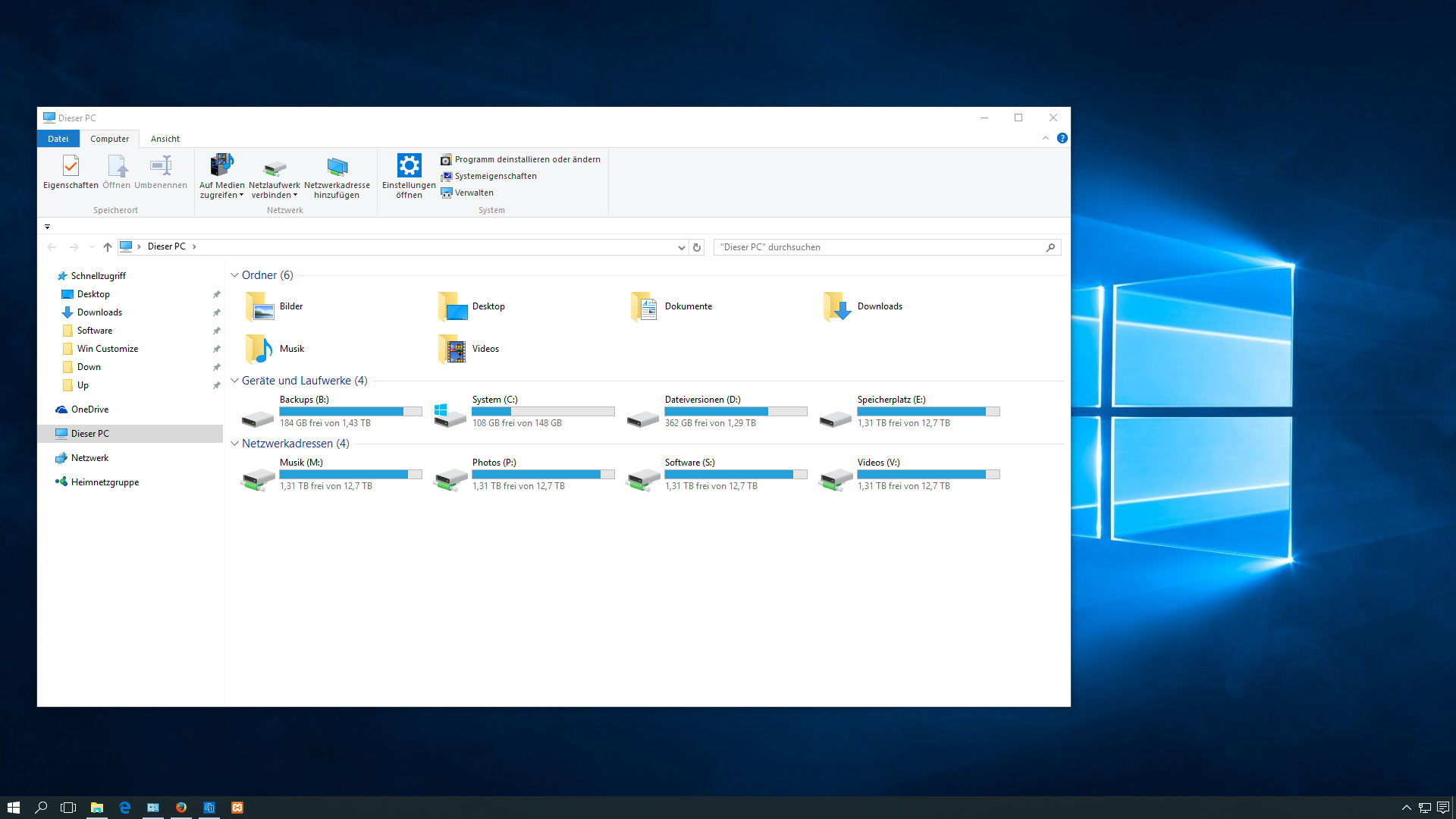Open Explorer help question mark icon
This screenshot has width=1456, height=819.
pyautogui.click(x=1062, y=138)
